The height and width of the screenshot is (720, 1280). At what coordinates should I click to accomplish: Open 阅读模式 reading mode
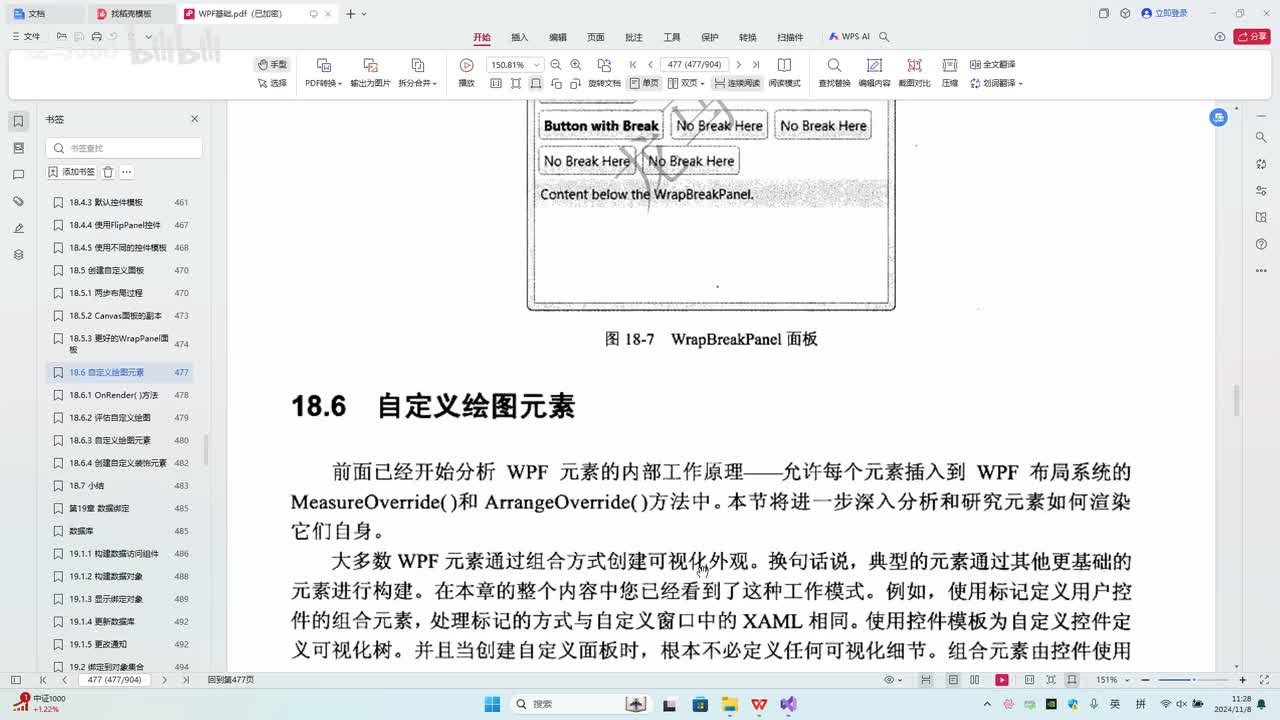coord(784,73)
